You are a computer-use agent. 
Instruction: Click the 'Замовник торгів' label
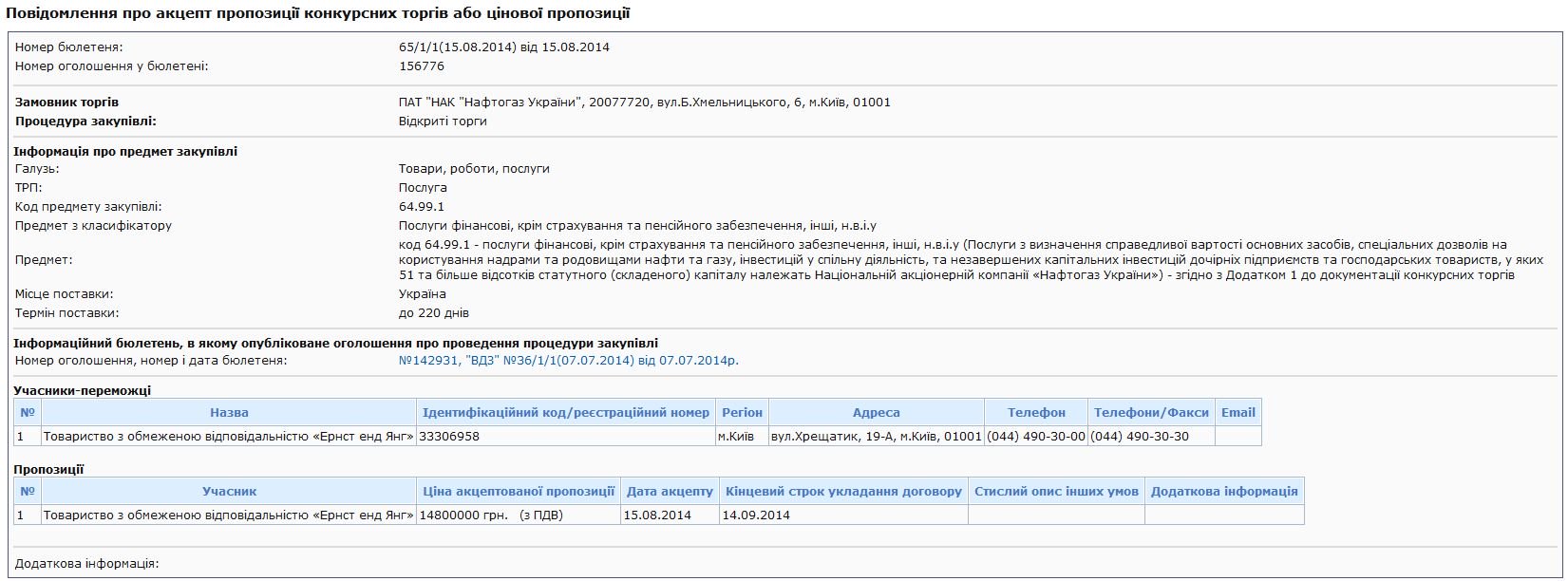click(x=67, y=103)
